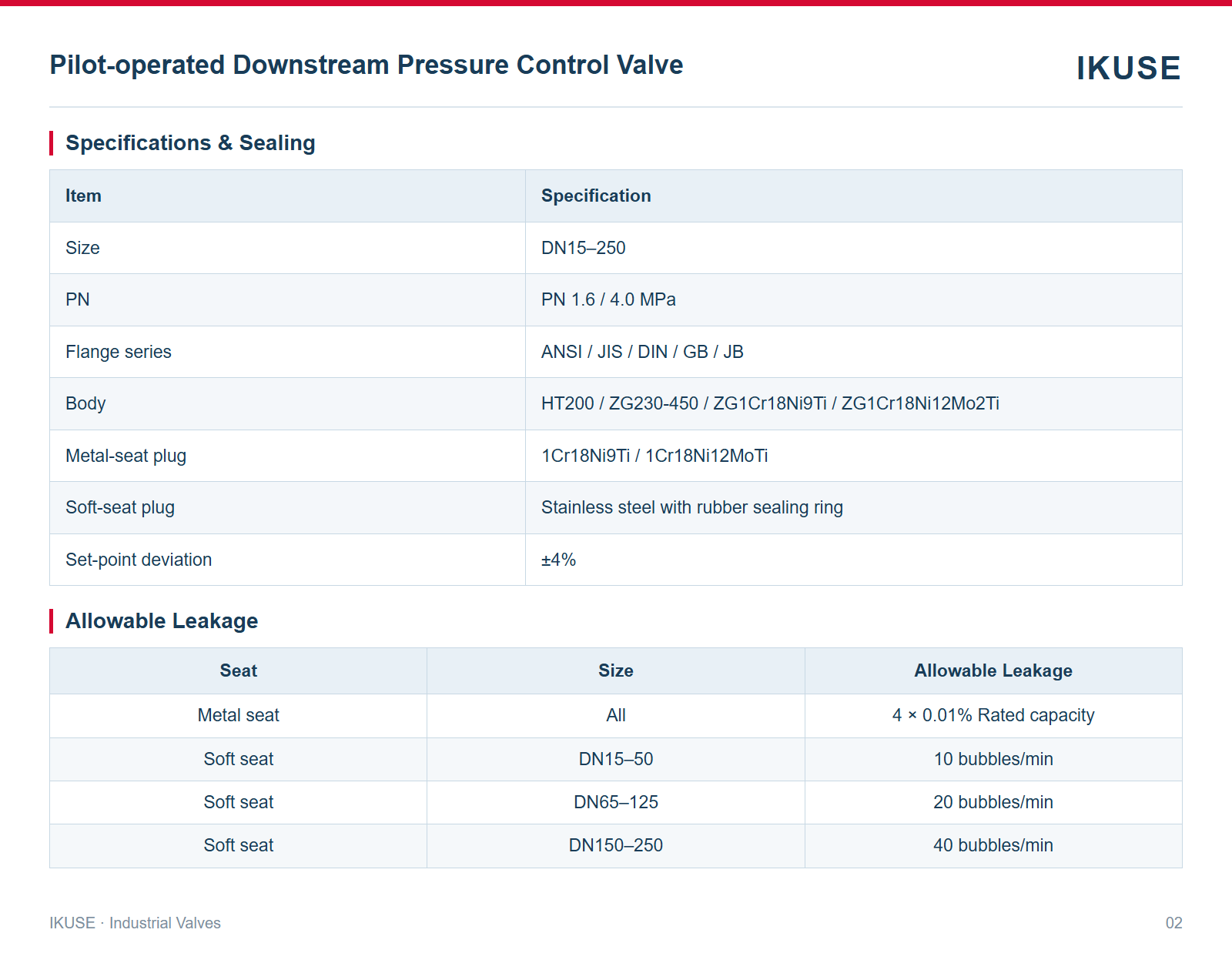Click the 'IKUSE · Industrial Valves' footer text
The image size is (1232, 953).
[x=136, y=923]
